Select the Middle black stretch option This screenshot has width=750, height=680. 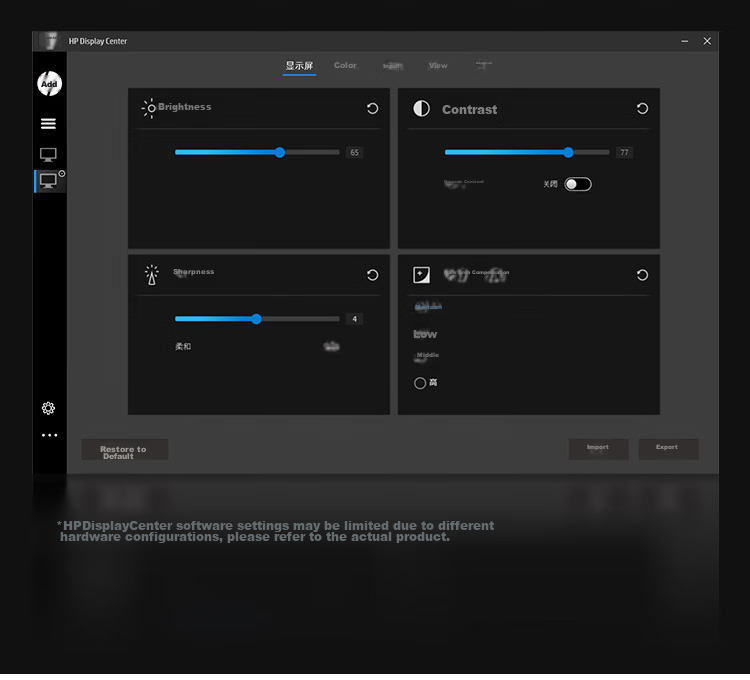(x=426, y=358)
